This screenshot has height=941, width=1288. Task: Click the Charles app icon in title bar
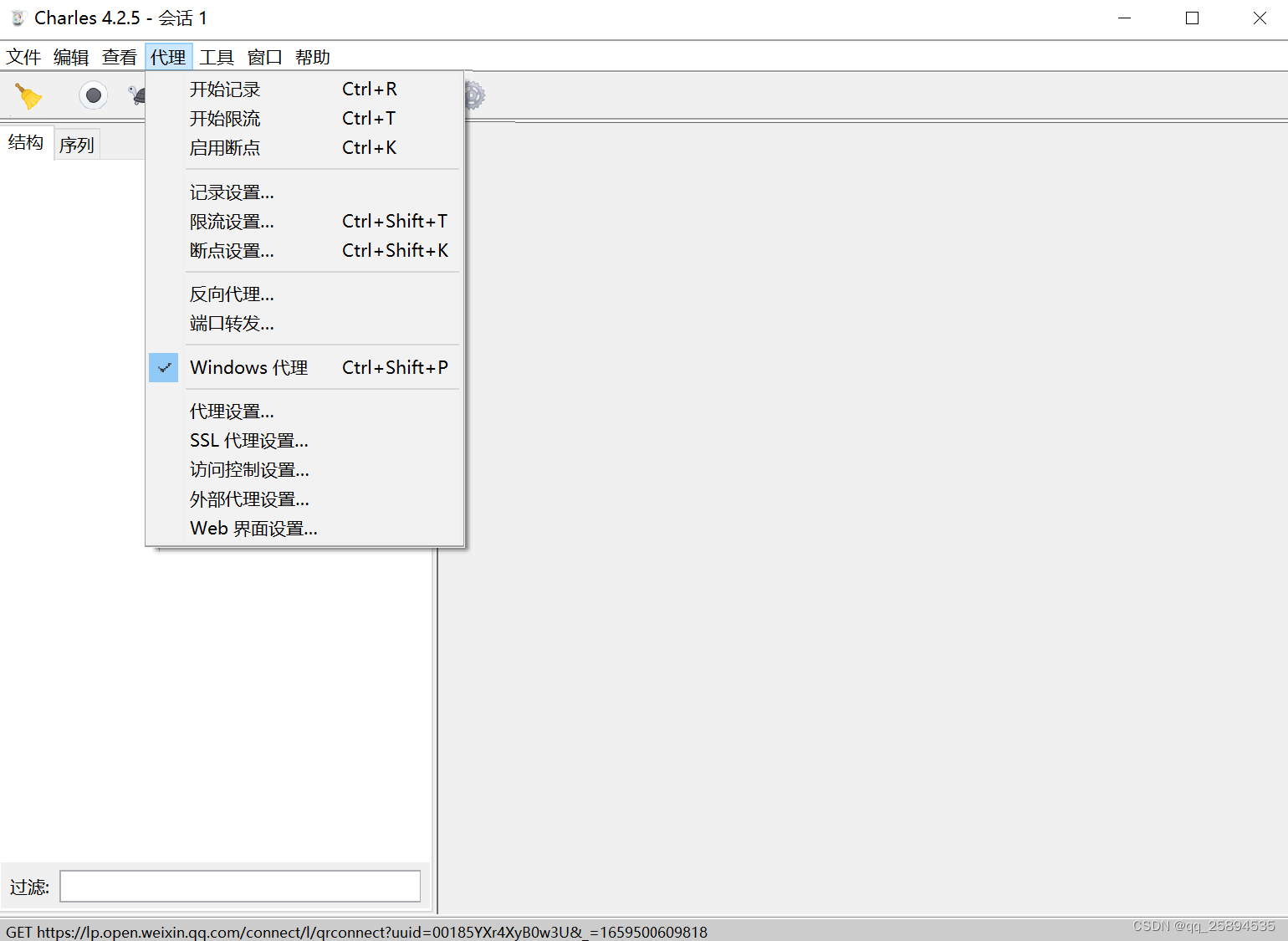[18, 18]
